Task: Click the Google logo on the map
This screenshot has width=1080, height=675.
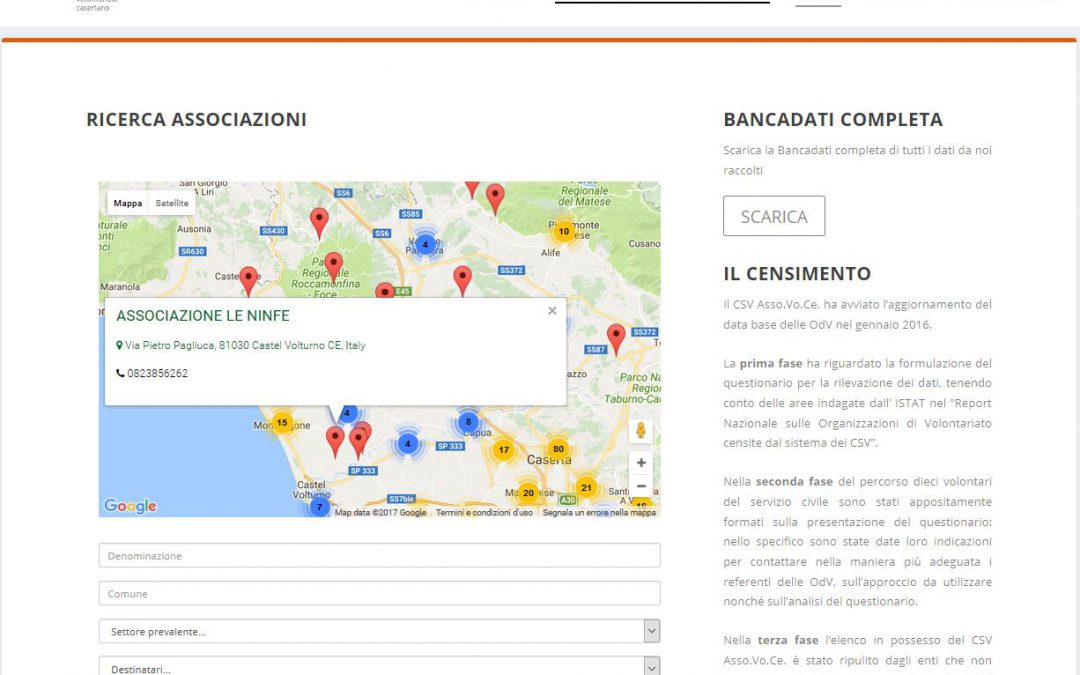Action: click(x=130, y=506)
